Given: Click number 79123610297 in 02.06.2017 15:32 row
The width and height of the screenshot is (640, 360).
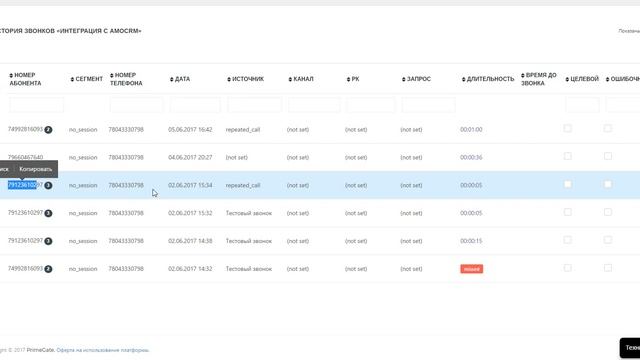Looking at the screenshot, I should coord(25,213).
